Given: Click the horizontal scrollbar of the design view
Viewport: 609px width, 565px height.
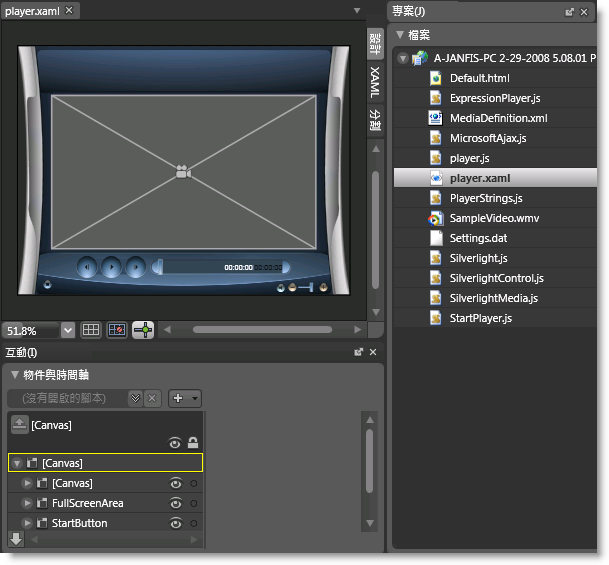Looking at the screenshot, I should coord(262,330).
